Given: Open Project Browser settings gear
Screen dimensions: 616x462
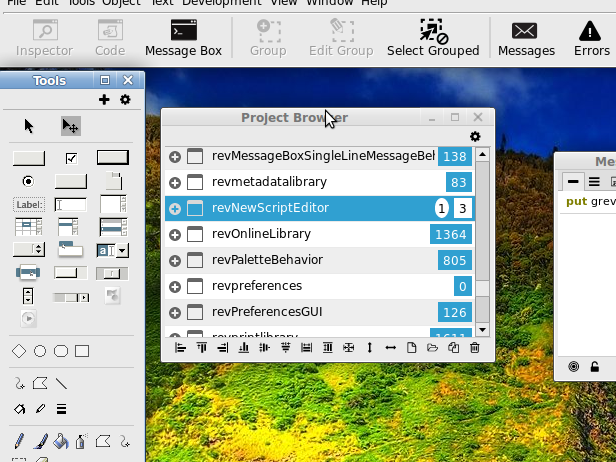Looking at the screenshot, I should coord(475,137).
